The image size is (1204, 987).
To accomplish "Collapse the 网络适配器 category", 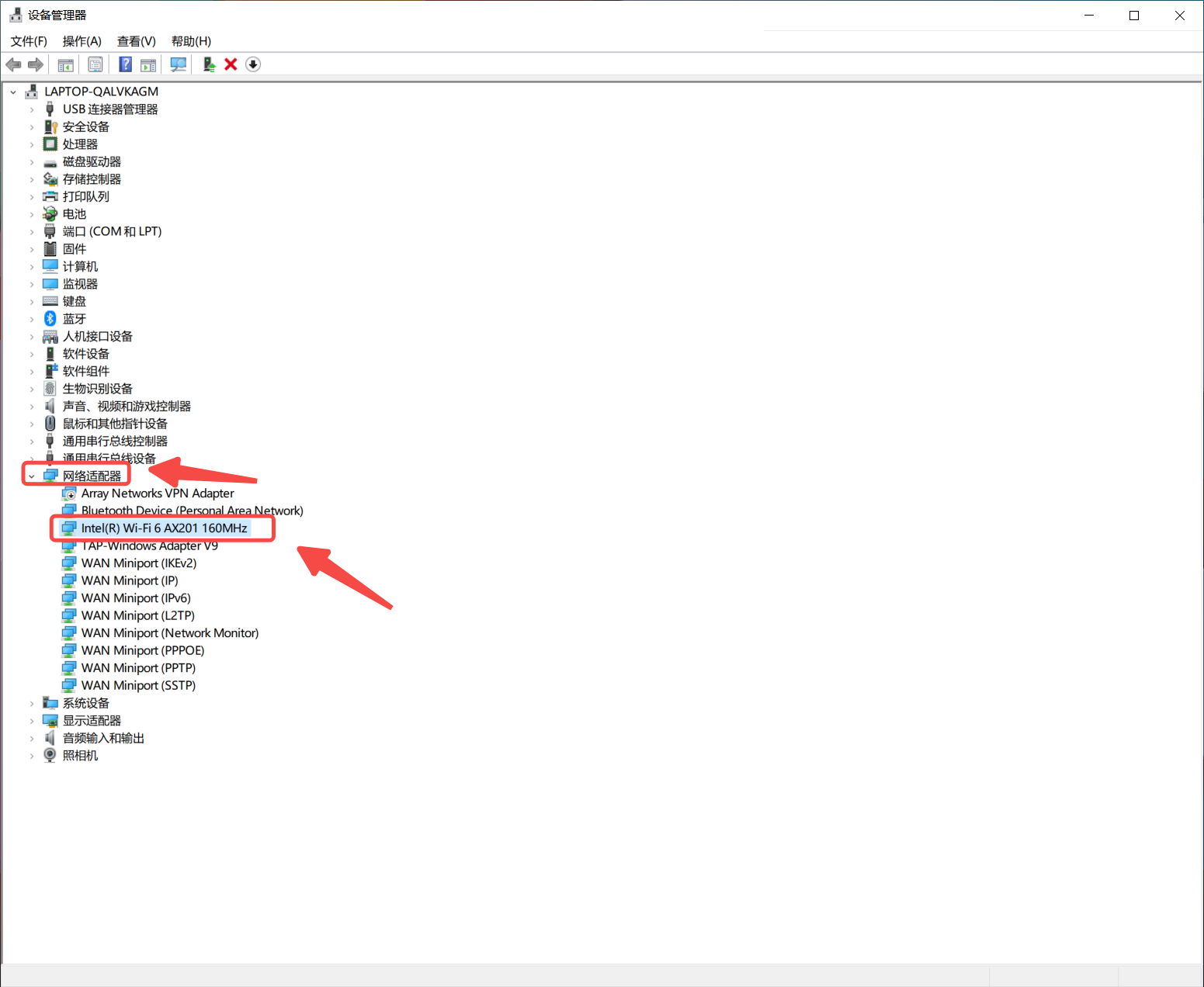I will (x=32, y=476).
